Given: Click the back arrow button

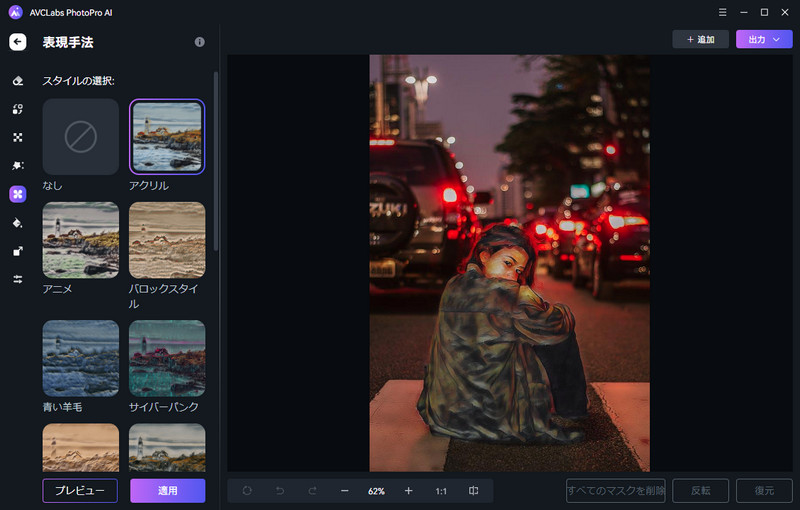Looking at the screenshot, I should 18,42.
